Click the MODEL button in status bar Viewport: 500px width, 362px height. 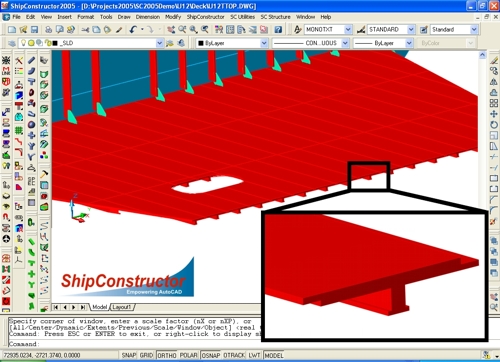pos(274,355)
